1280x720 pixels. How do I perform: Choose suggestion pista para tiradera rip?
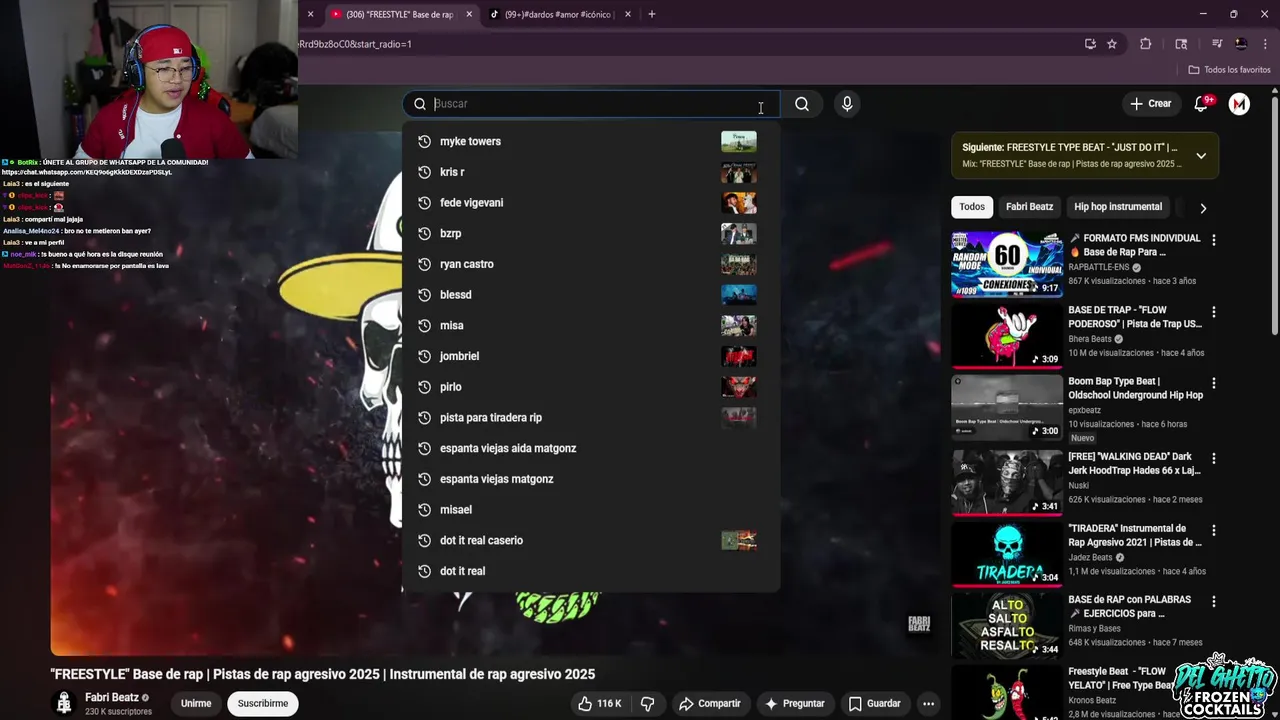[590, 418]
